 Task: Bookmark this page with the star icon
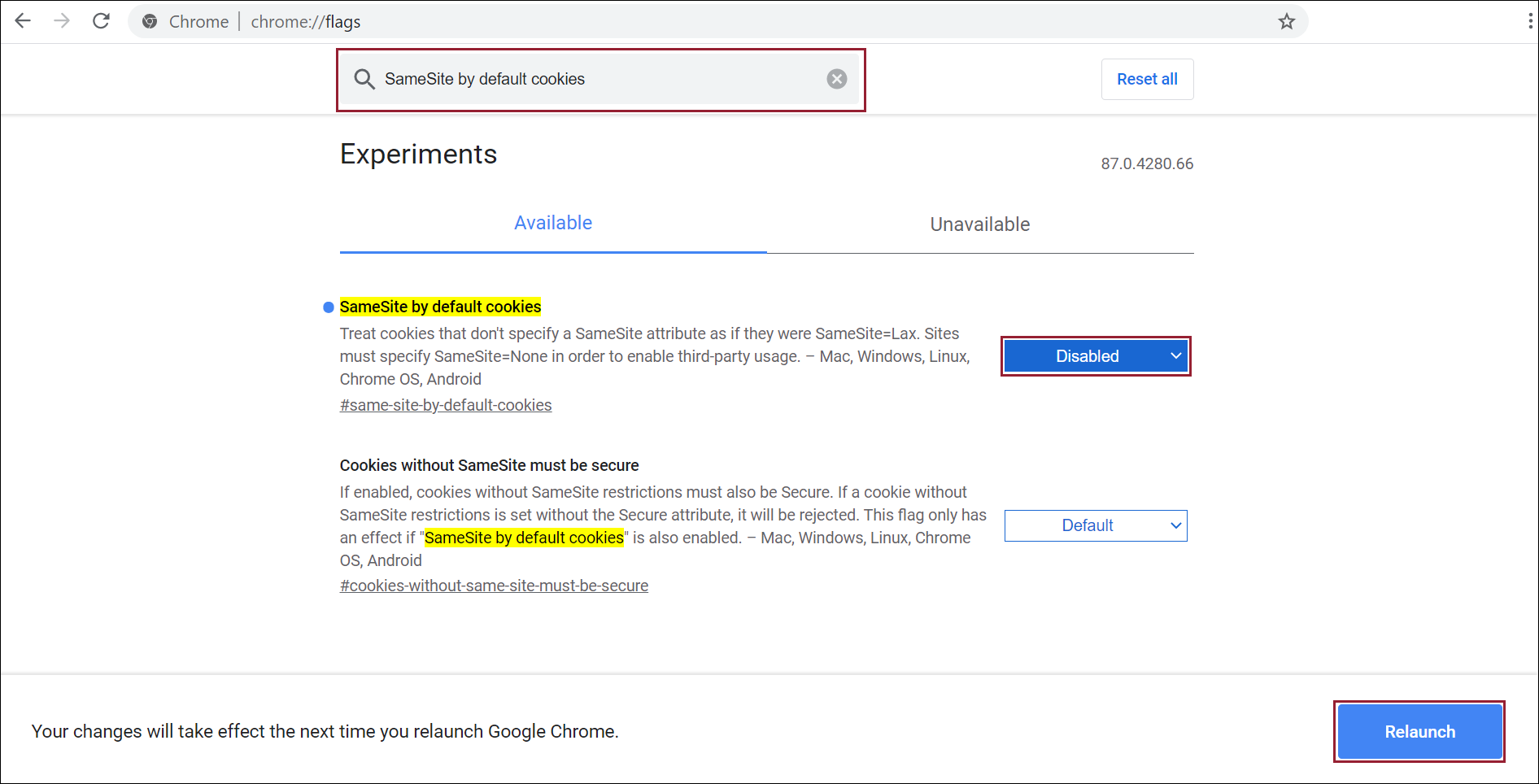coord(1286,22)
